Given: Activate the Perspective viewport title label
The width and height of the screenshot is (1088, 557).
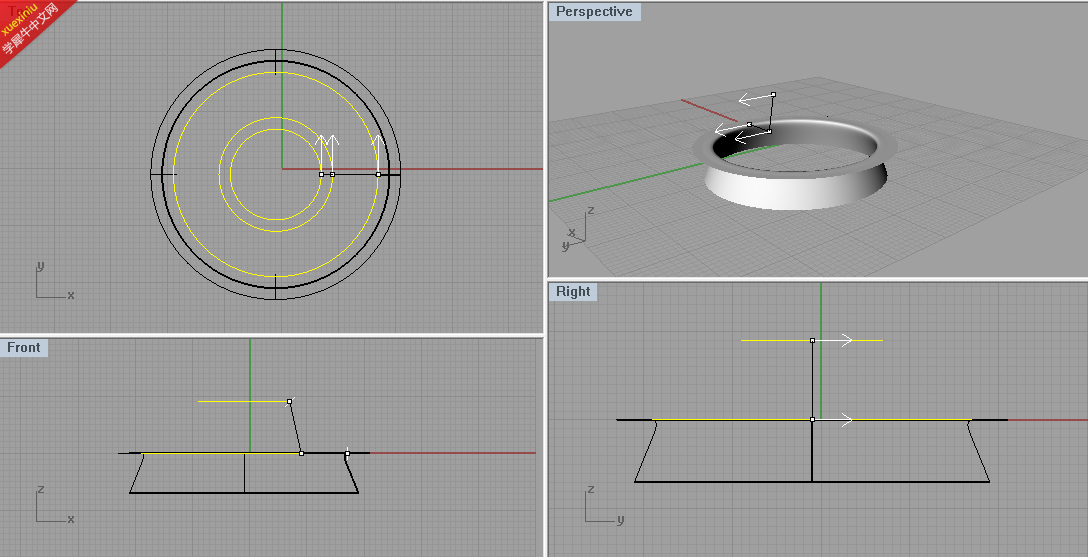Looking at the screenshot, I should pyautogui.click(x=594, y=12).
